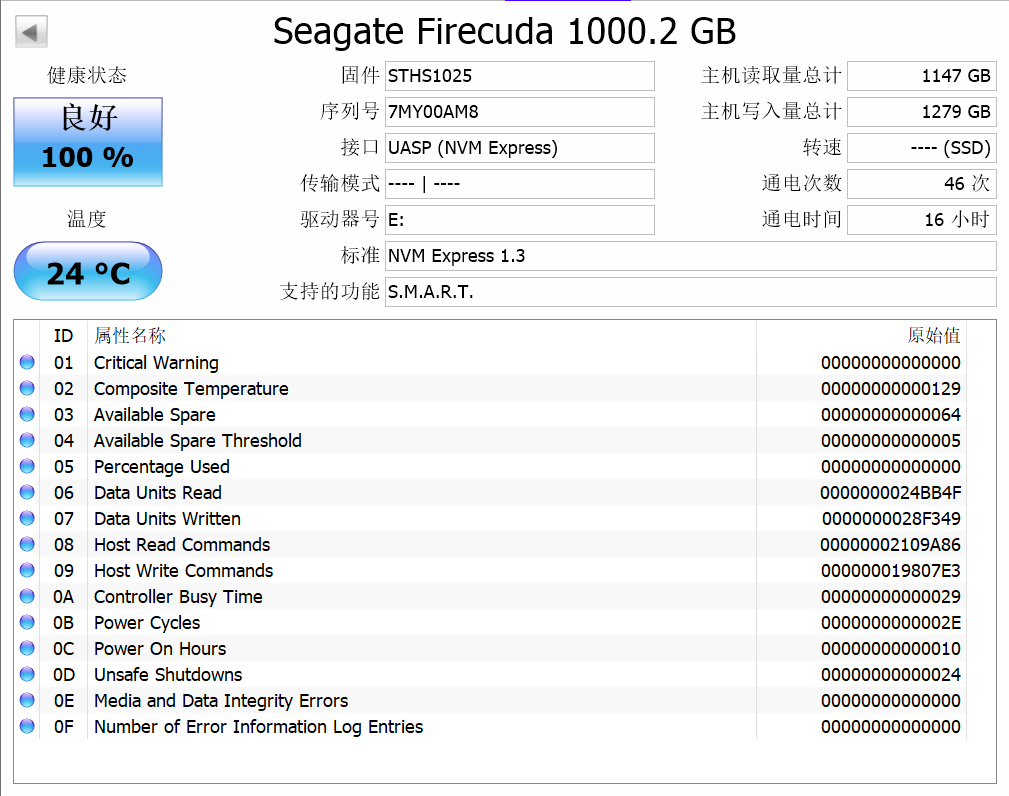Viewport: 1009px width, 796px height.
Task: Click the status dot for Available Spare
Action: [27, 414]
